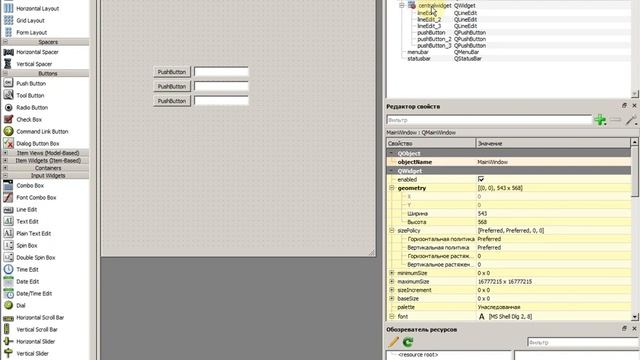Select the Time Edit widget icon

tap(8, 269)
